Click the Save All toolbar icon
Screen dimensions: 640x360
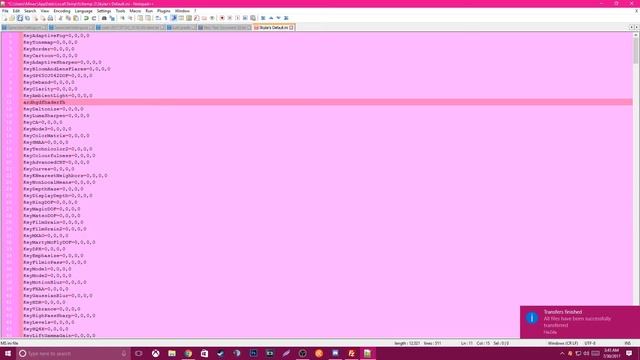27,18
